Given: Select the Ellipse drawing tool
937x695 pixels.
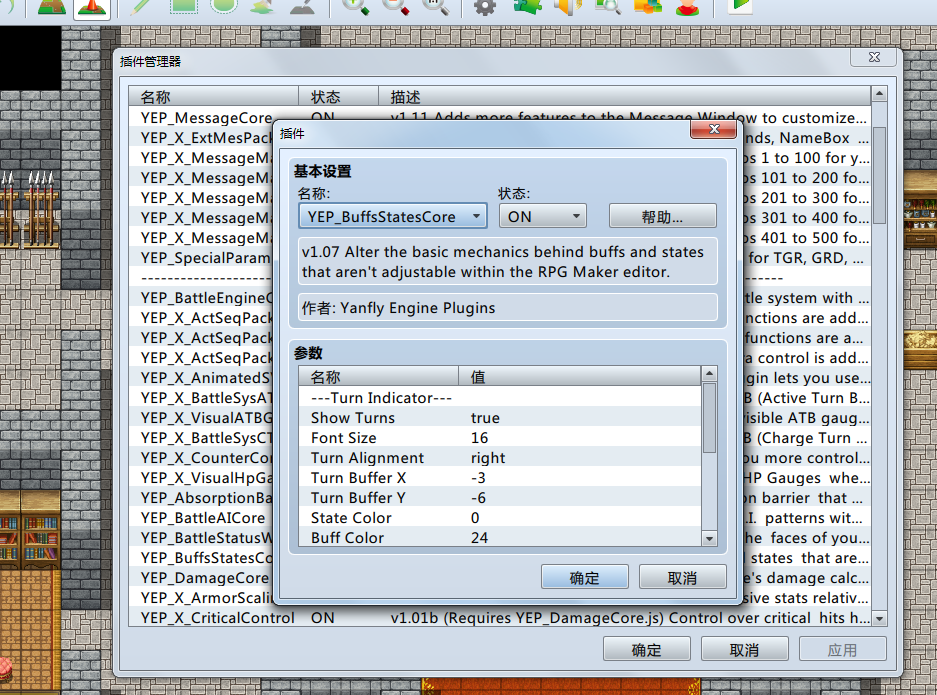Looking at the screenshot, I should (x=223, y=7).
